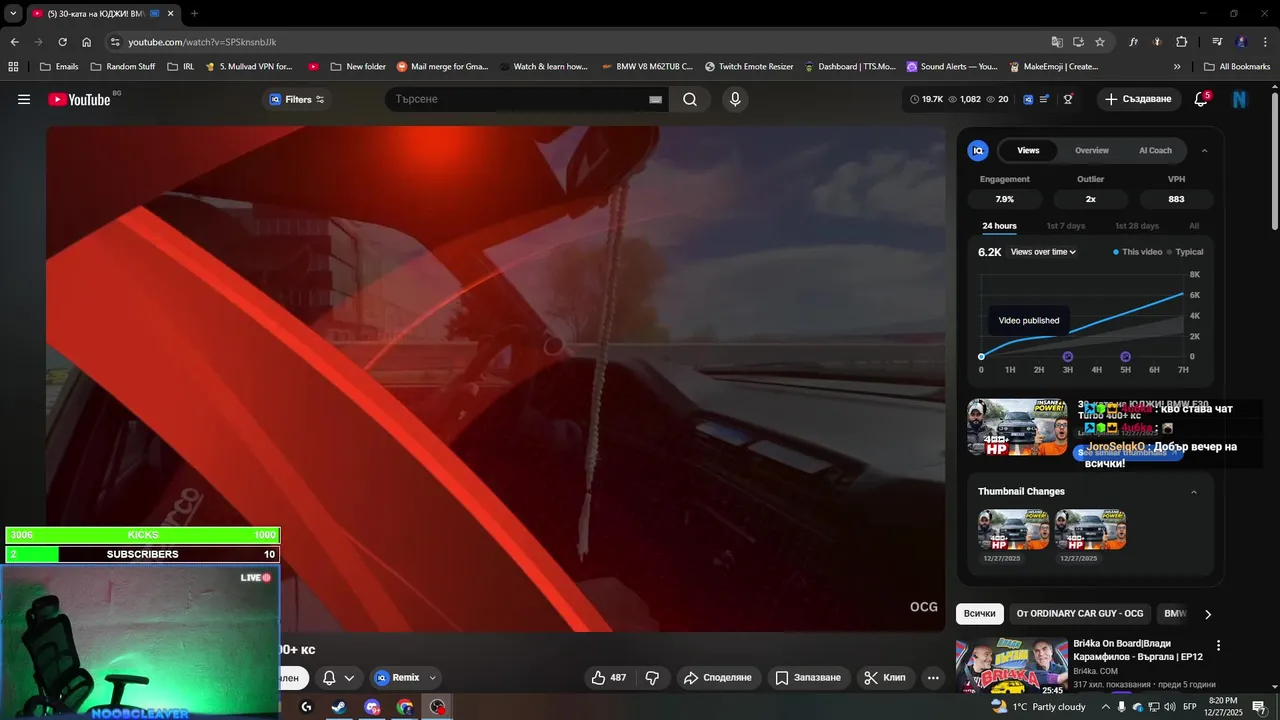Select the 1st 28 days range
This screenshot has width=1280, height=720.
point(1137,226)
